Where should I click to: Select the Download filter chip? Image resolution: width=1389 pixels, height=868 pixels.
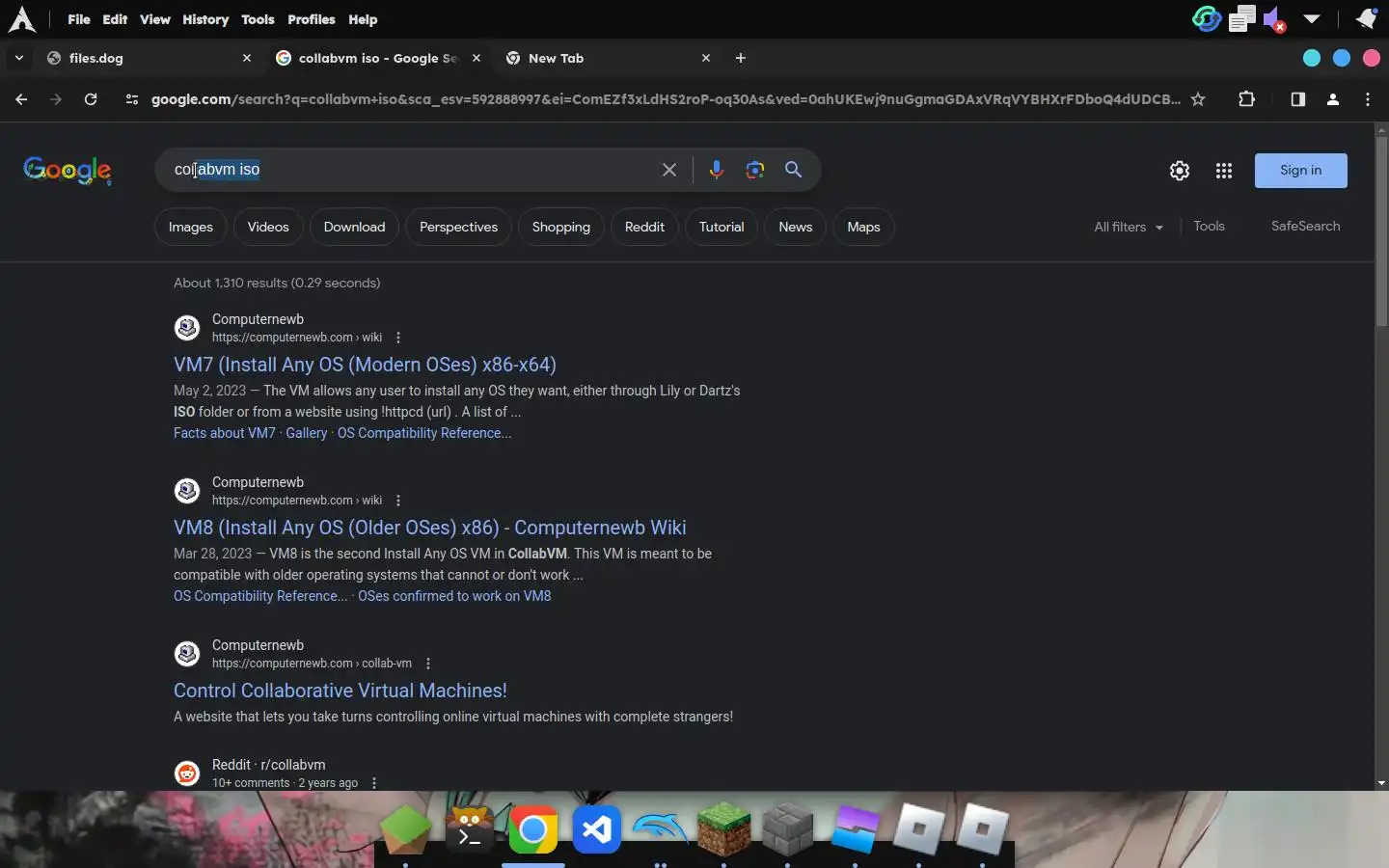click(354, 227)
